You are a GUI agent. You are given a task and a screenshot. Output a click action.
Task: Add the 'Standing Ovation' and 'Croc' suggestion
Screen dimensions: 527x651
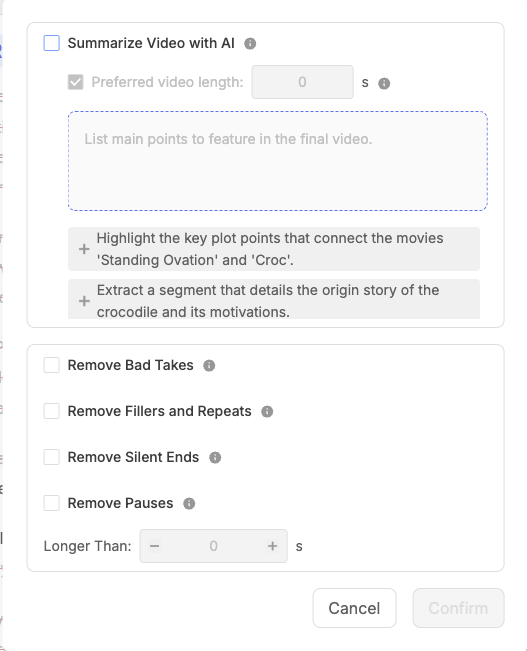(84, 249)
